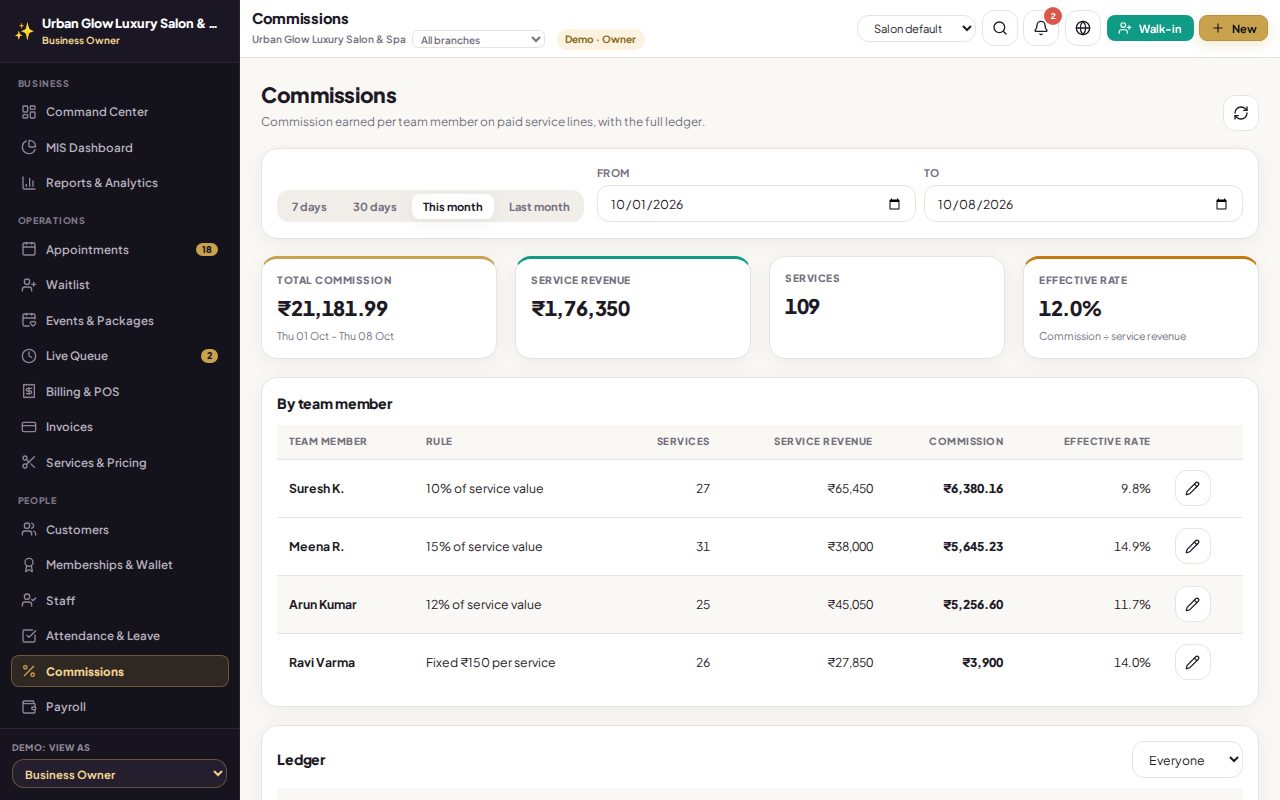Open the language globe icon
Screen dimensions: 1280x800
pyautogui.click(x=1083, y=28)
